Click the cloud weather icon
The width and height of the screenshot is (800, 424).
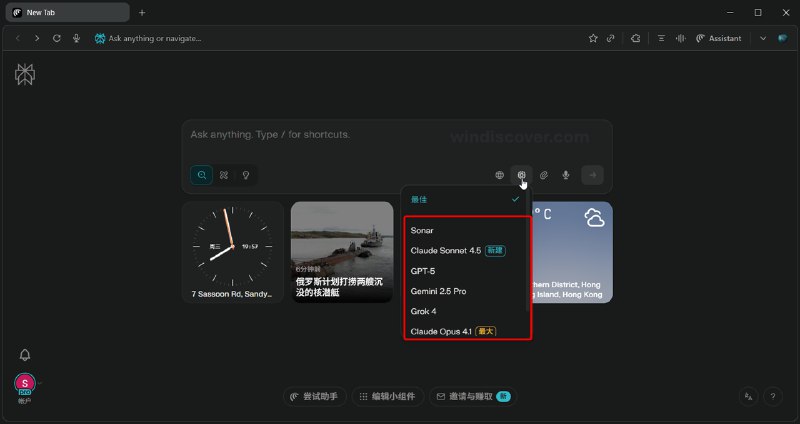[x=594, y=218]
